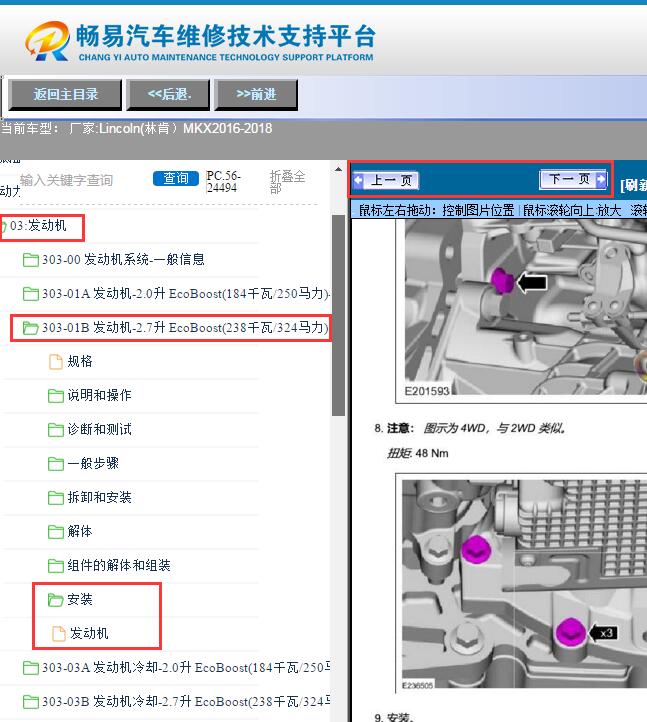
Task: Expand folder icon of 303-03B 发动机冷却-2.7升
Action: pos(31,702)
